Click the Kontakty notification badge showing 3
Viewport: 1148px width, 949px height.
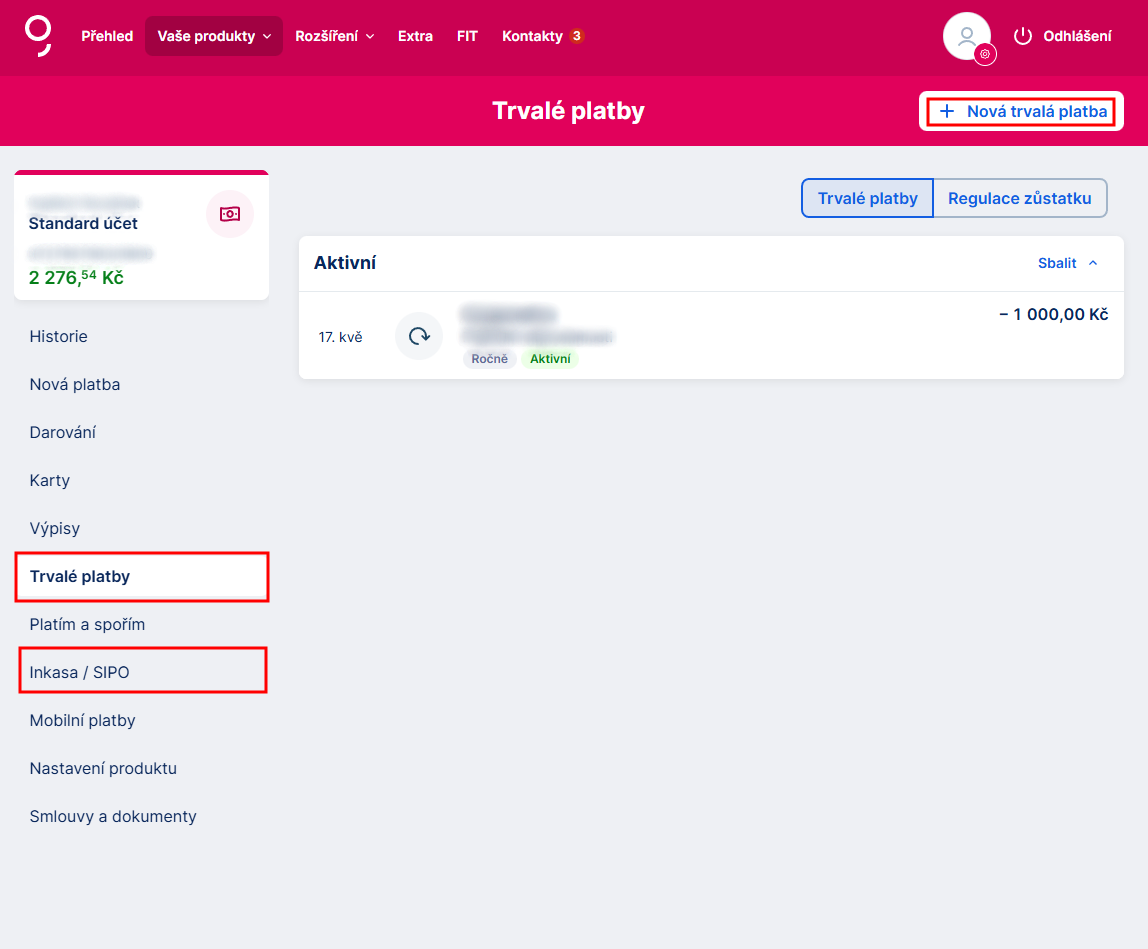(576, 35)
